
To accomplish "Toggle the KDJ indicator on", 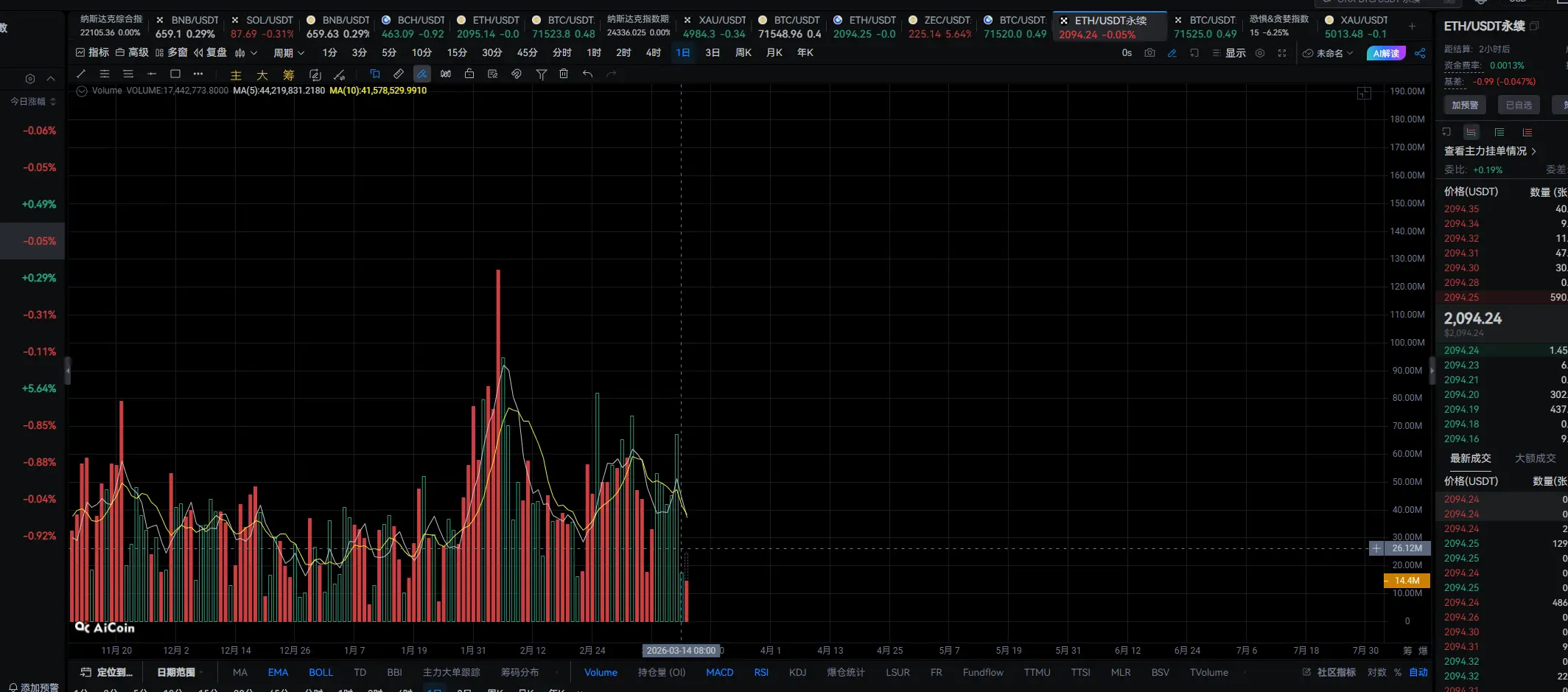I will (x=797, y=672).
